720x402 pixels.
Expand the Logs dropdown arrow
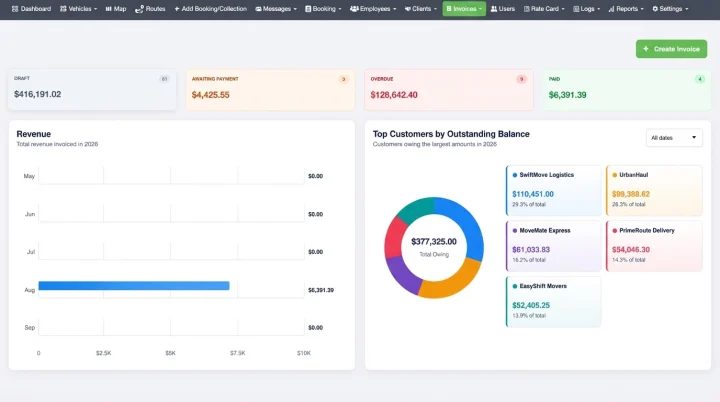598,9
